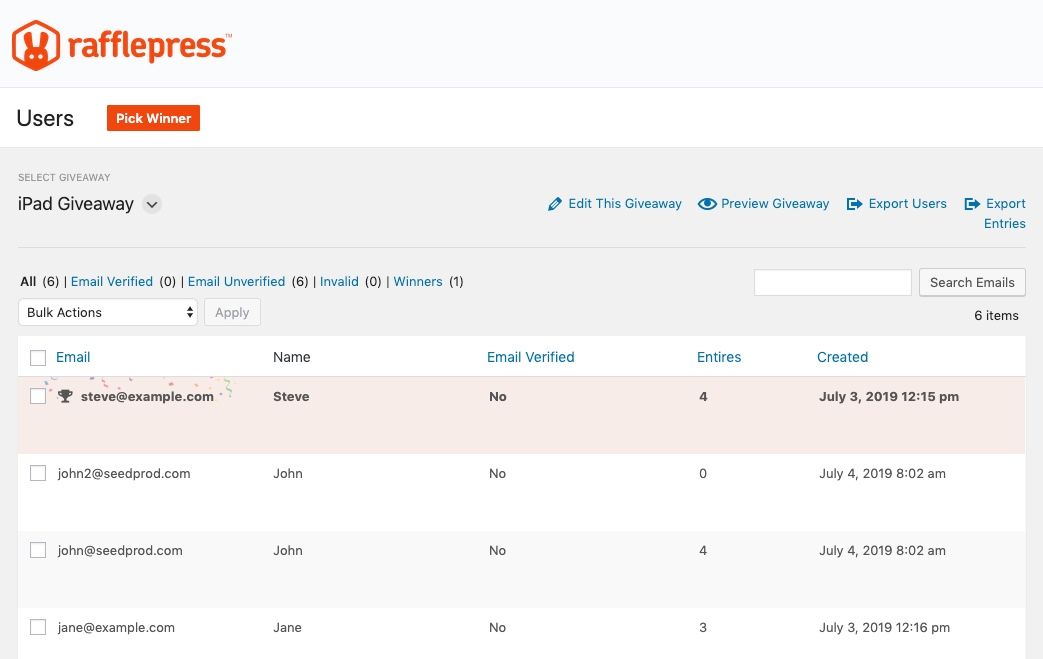Click the date July 3, 2019 12:16 pm
Image resolution: width=1043 pixels, height=659 pixels.
[x=884, y=627]
